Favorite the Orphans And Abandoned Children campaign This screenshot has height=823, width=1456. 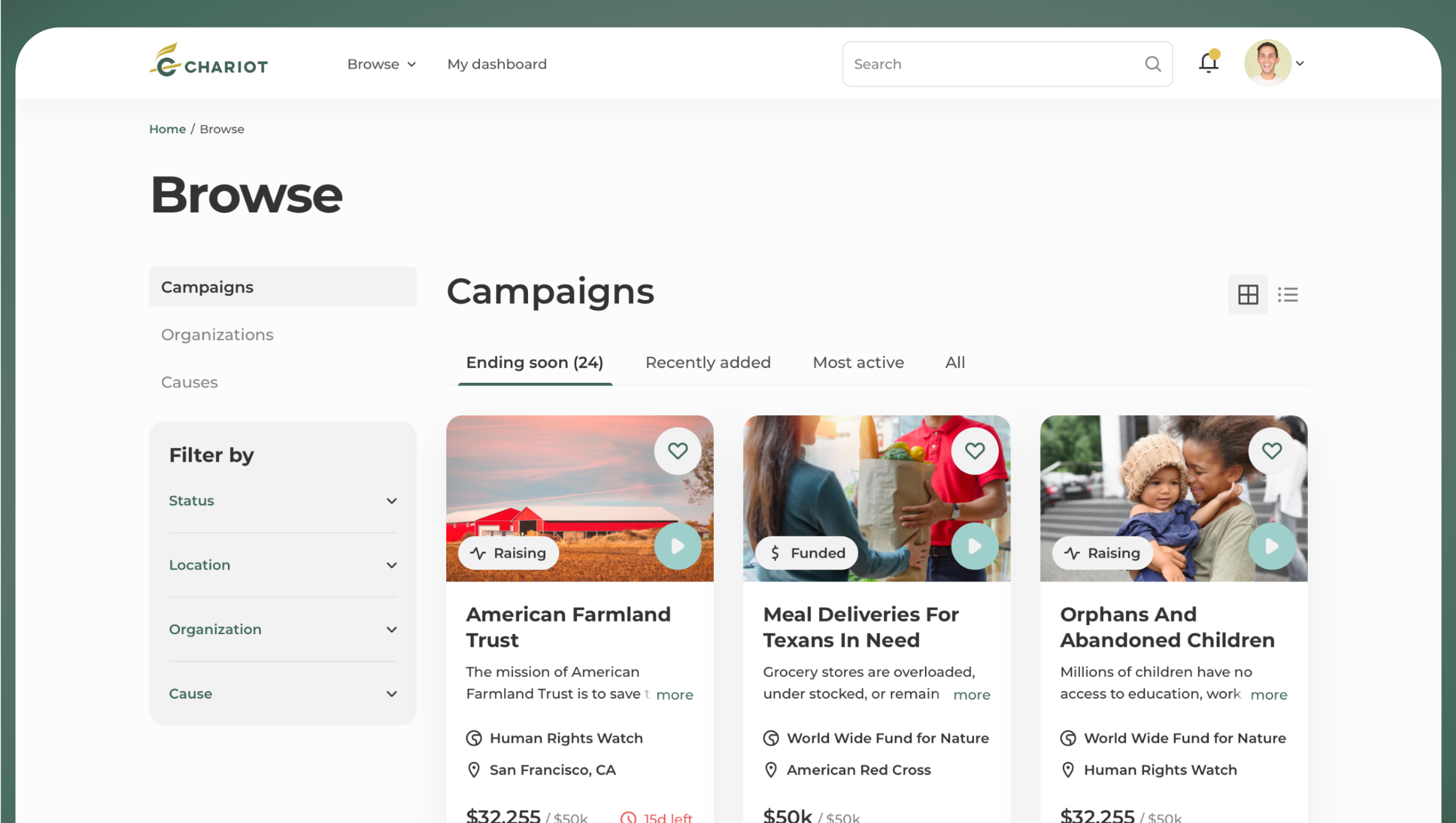(1271, 451)
